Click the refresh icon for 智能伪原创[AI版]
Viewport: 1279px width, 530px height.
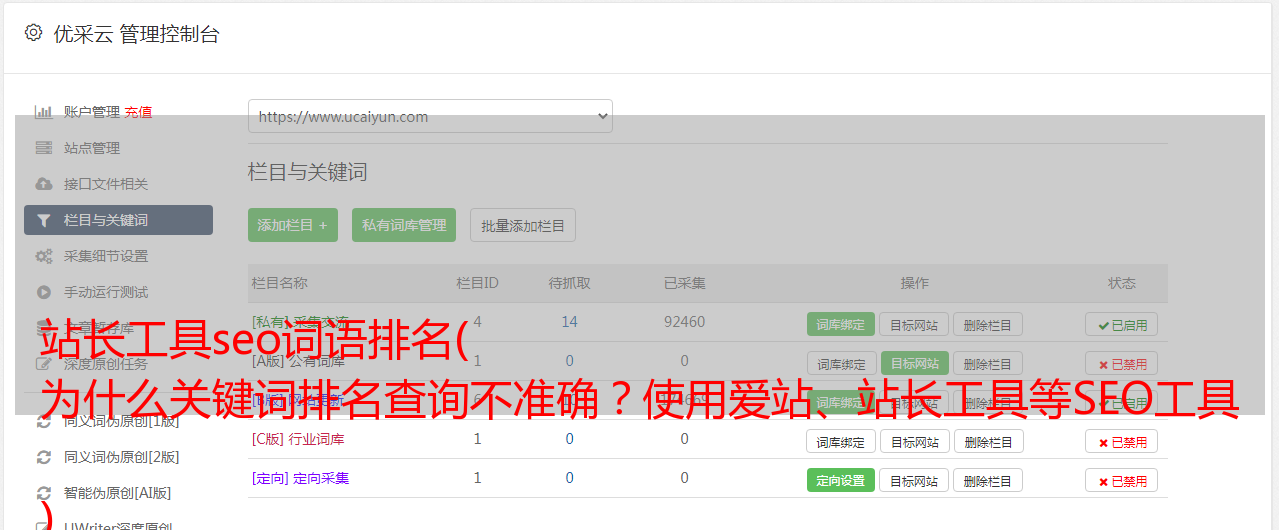pos(44,493)
